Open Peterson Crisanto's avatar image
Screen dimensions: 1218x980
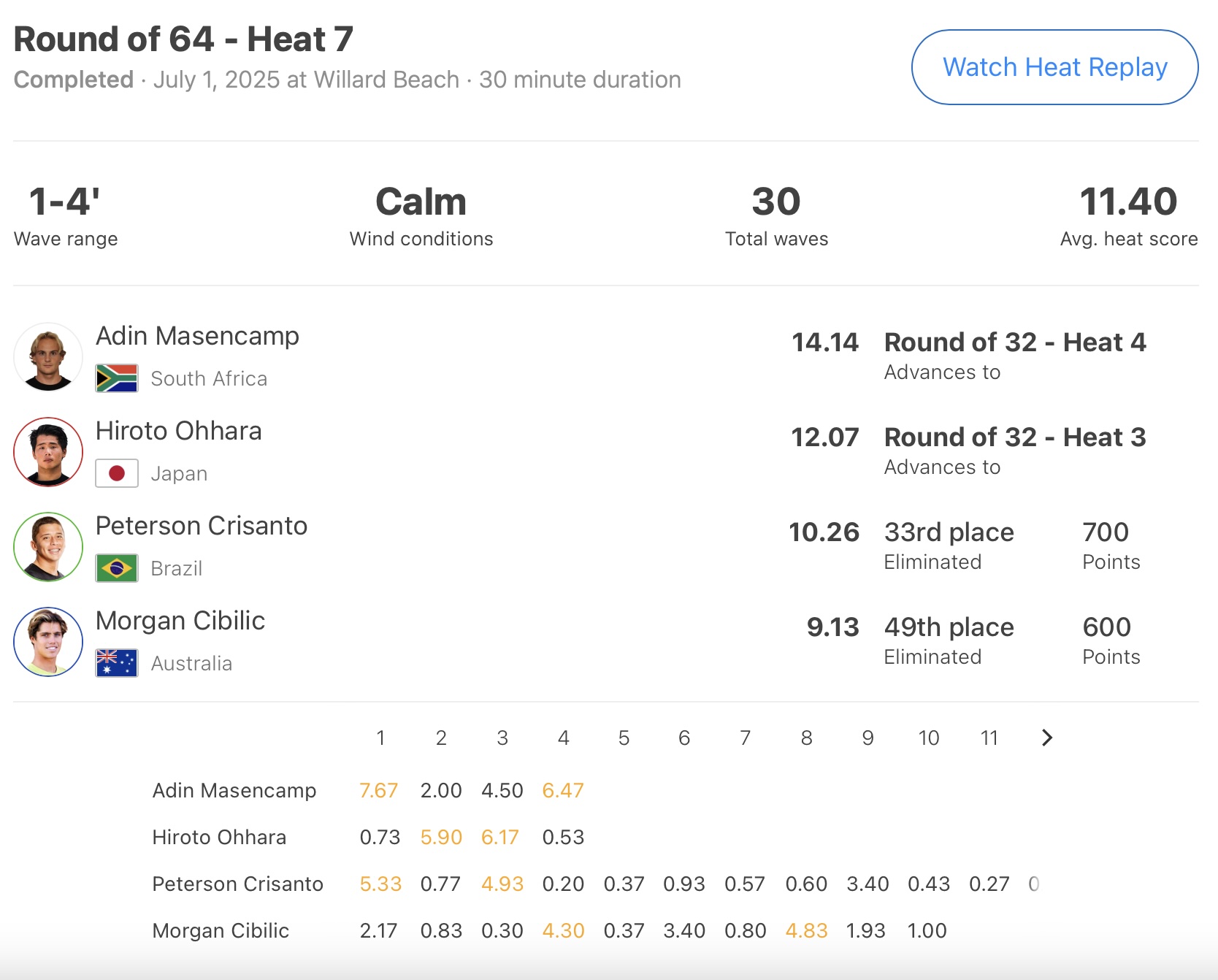coord(48,547)
